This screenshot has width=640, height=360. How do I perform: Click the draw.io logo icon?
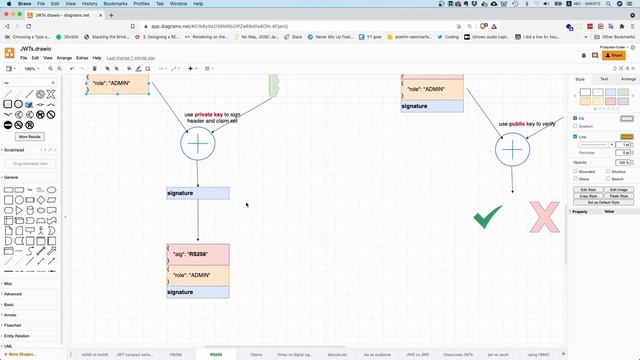tap(9, 53)
